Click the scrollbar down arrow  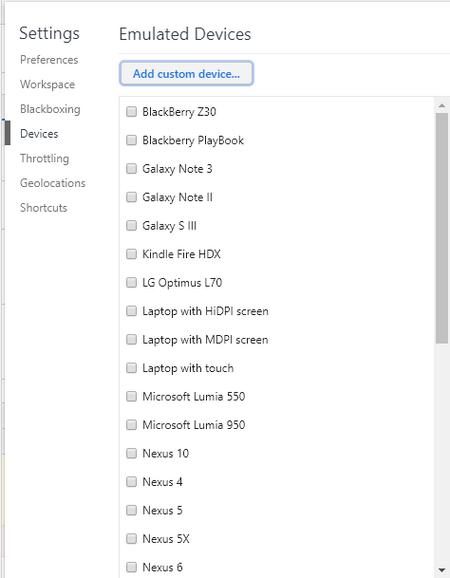442,570
